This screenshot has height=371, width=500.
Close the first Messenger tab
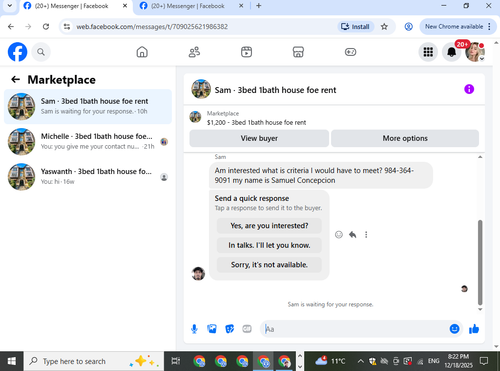coord(125,6)
